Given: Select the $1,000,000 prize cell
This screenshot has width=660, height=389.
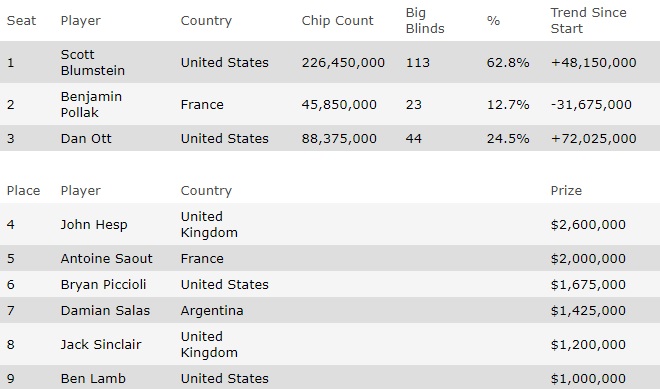Looking at the screenshot, I should coord(588,378).
